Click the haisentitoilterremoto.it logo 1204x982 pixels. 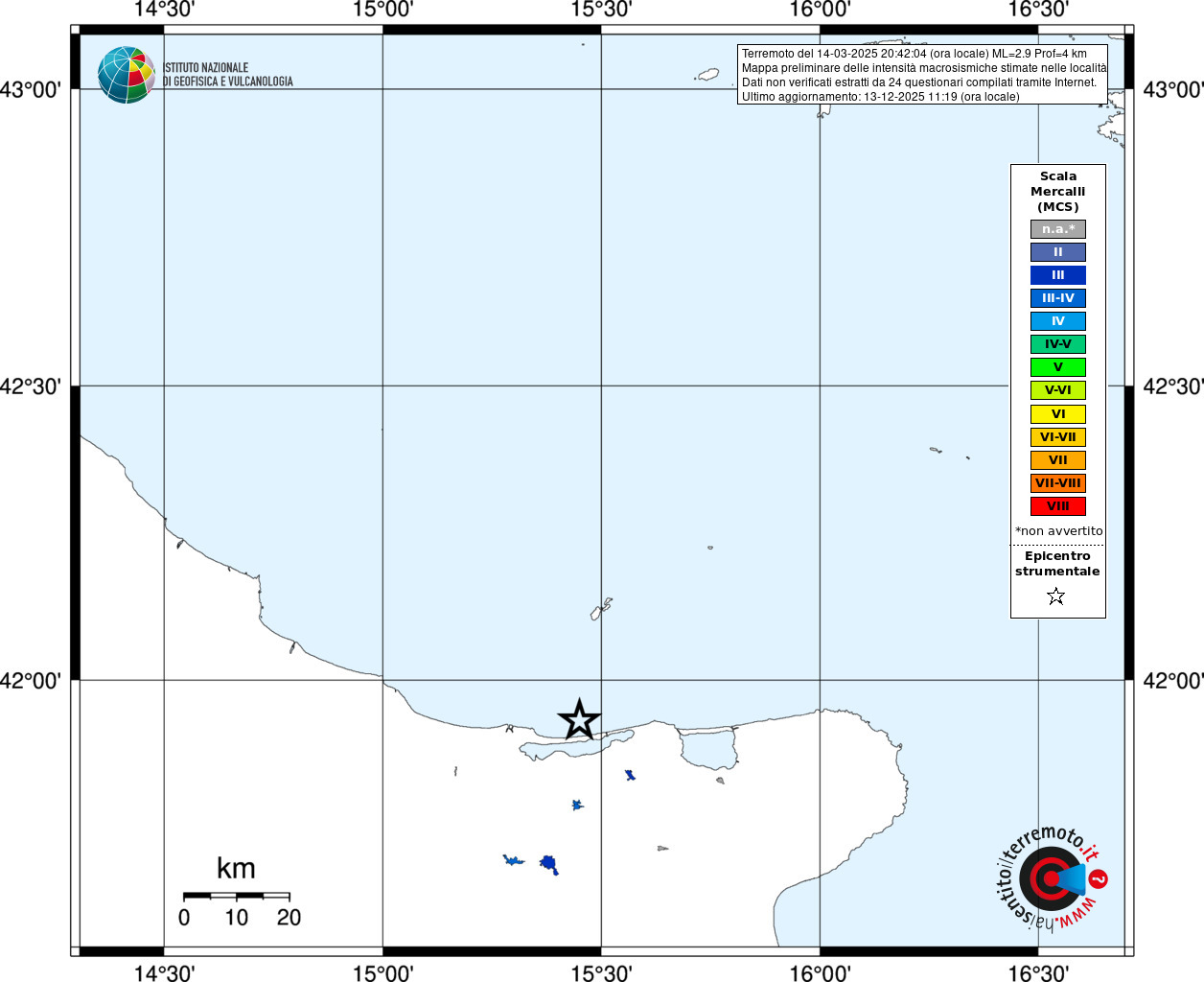(1053, 878)
